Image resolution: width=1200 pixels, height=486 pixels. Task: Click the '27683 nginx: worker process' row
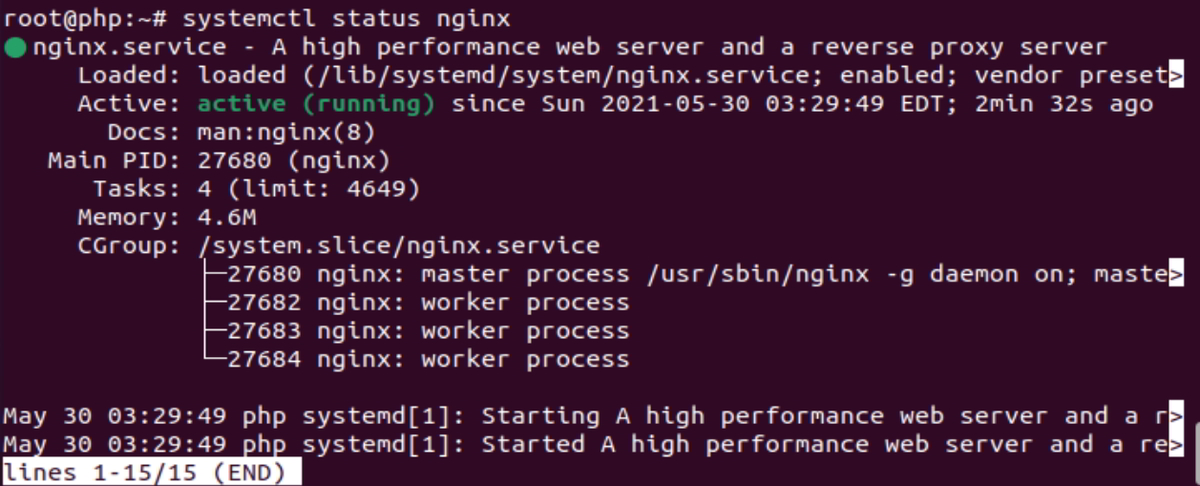tap(428, 331)
